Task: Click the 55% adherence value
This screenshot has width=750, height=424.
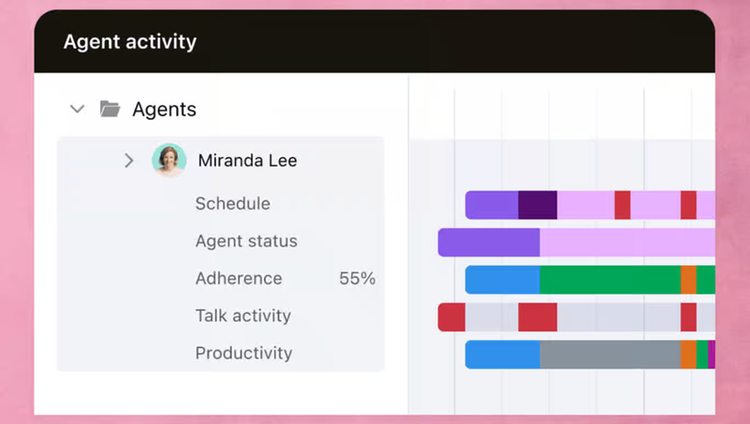Action: [357, 278]
